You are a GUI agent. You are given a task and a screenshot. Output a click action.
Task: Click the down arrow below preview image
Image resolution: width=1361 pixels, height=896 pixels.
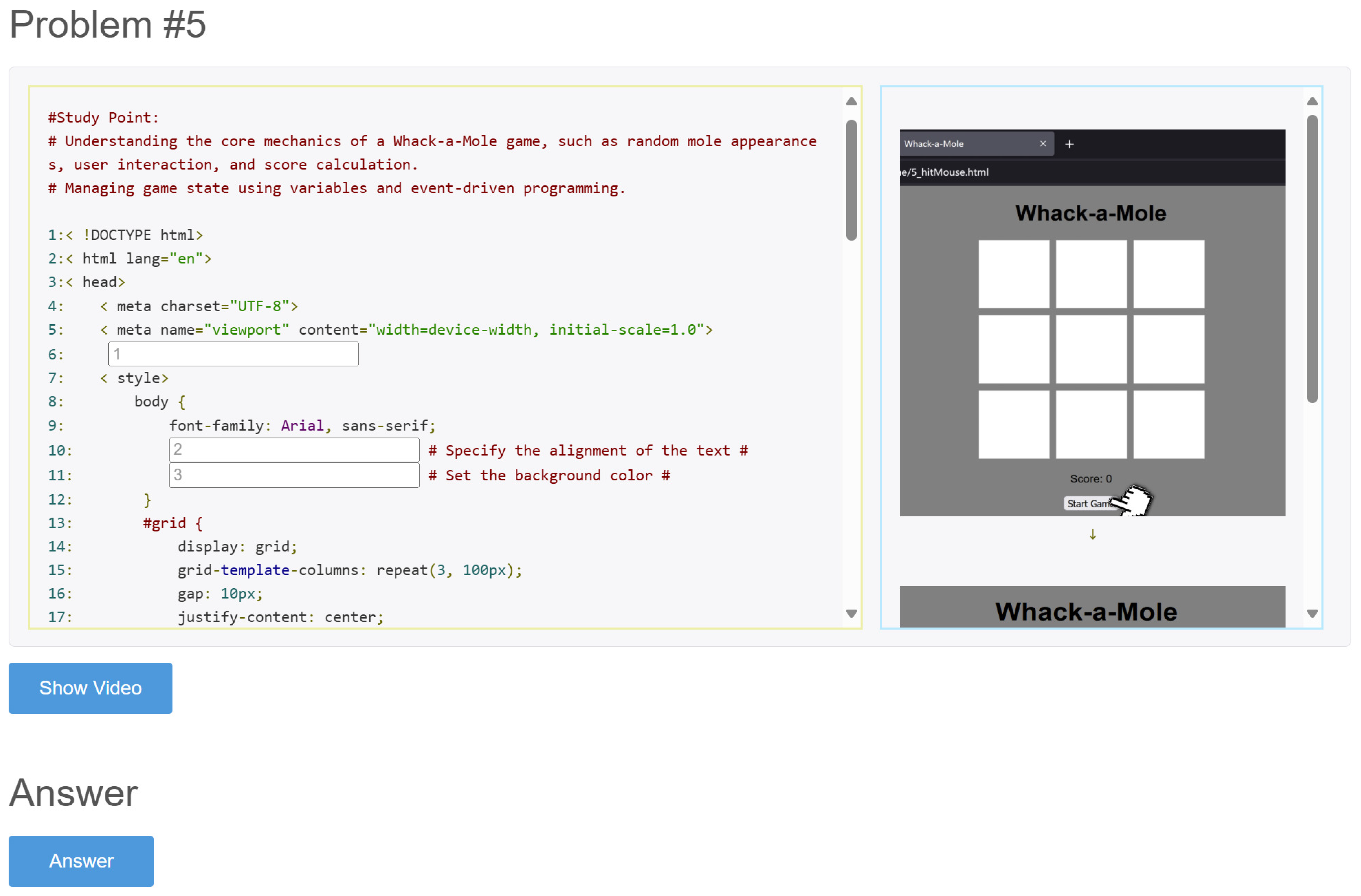[x=1092, y=534]
